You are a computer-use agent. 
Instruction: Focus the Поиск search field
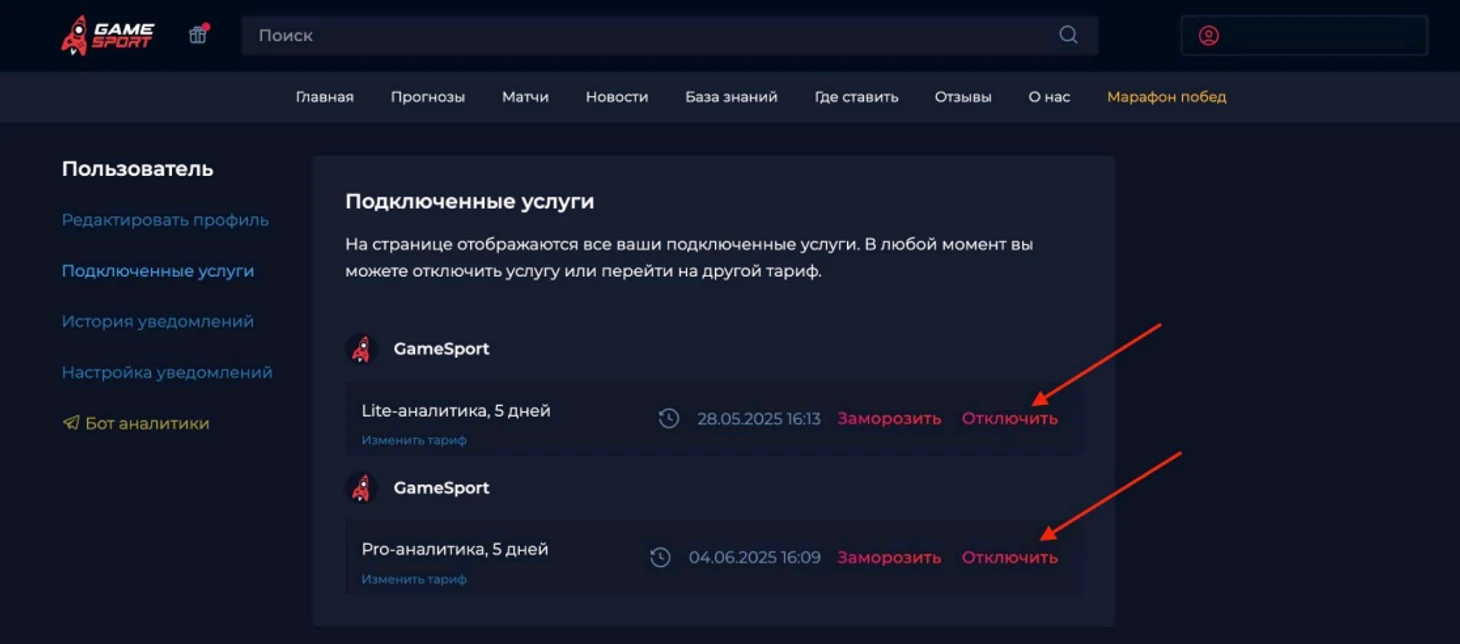(669, 35)
